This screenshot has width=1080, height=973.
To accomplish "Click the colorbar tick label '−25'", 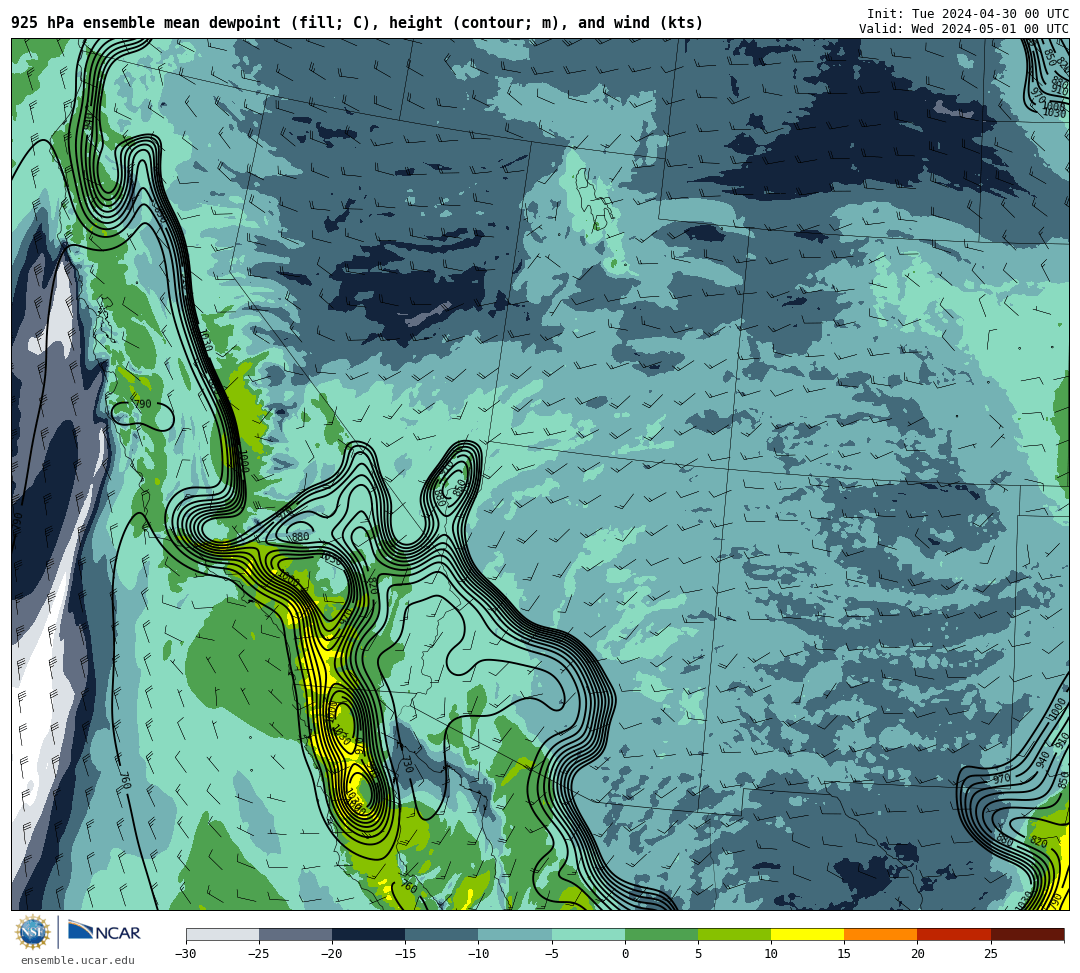I will tap(259, 954).
